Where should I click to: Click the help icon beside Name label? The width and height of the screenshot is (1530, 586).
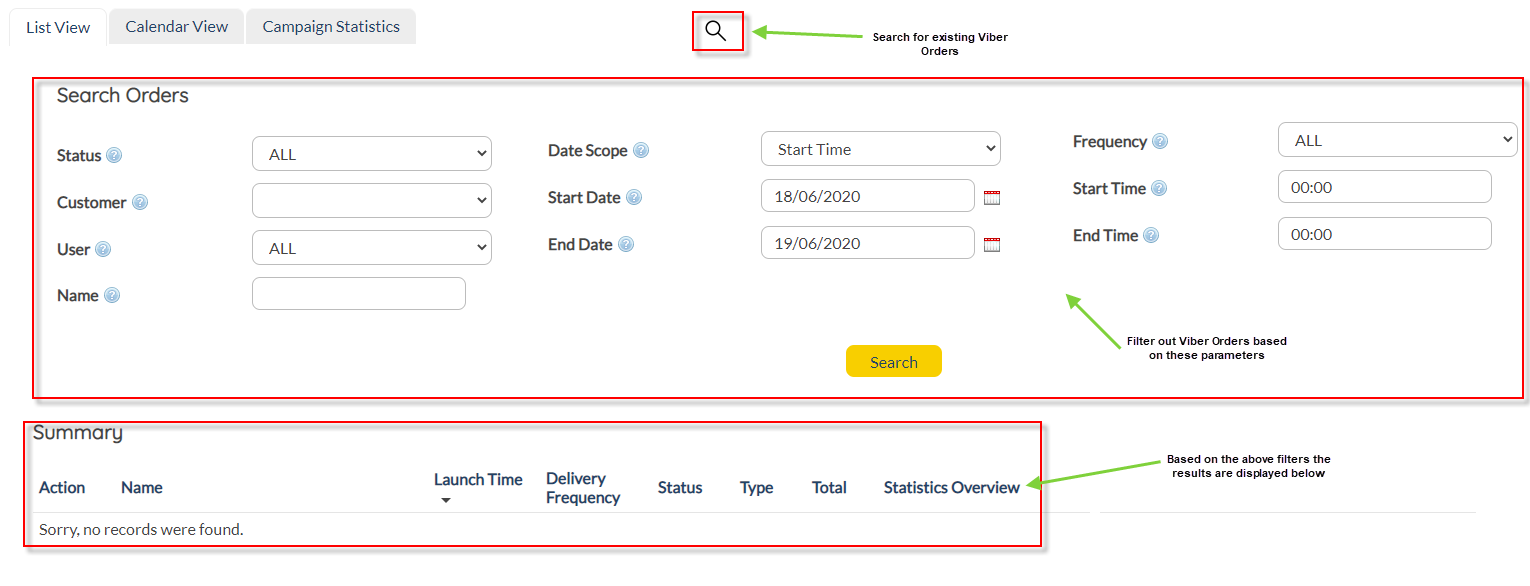point(112,296)
